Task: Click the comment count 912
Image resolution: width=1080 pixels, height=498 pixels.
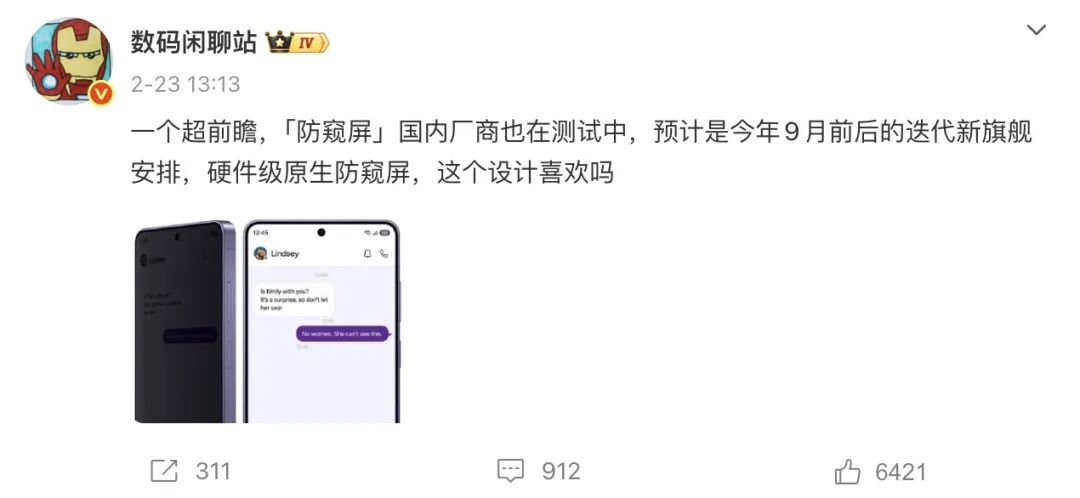Action: point(561,471)
